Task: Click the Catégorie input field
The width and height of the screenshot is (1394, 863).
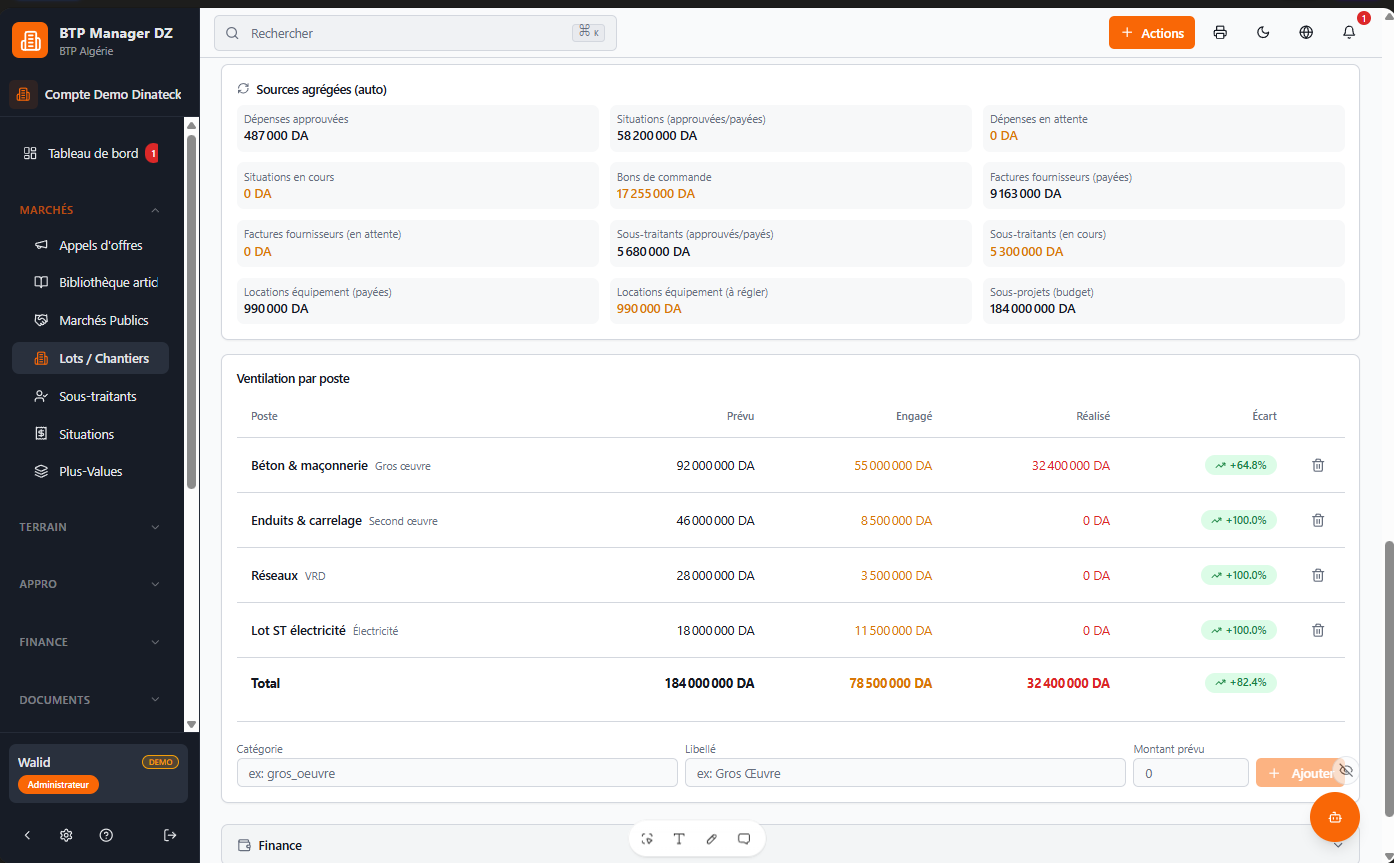Action: pyautogui.click(x=457, y=773)
